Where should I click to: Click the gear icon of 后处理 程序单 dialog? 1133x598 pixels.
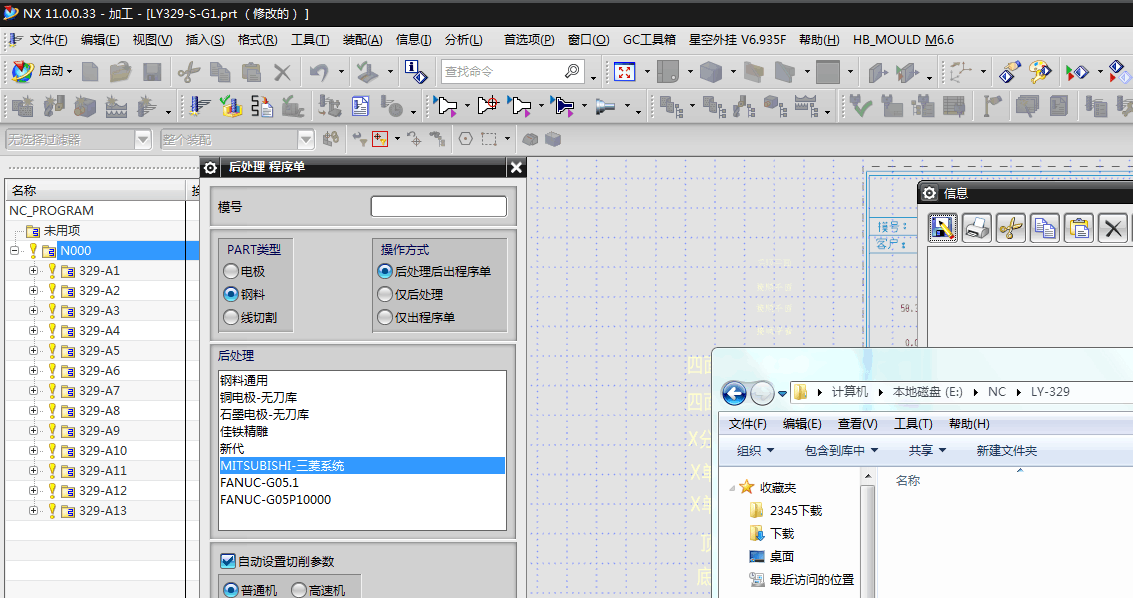point(210,168)
